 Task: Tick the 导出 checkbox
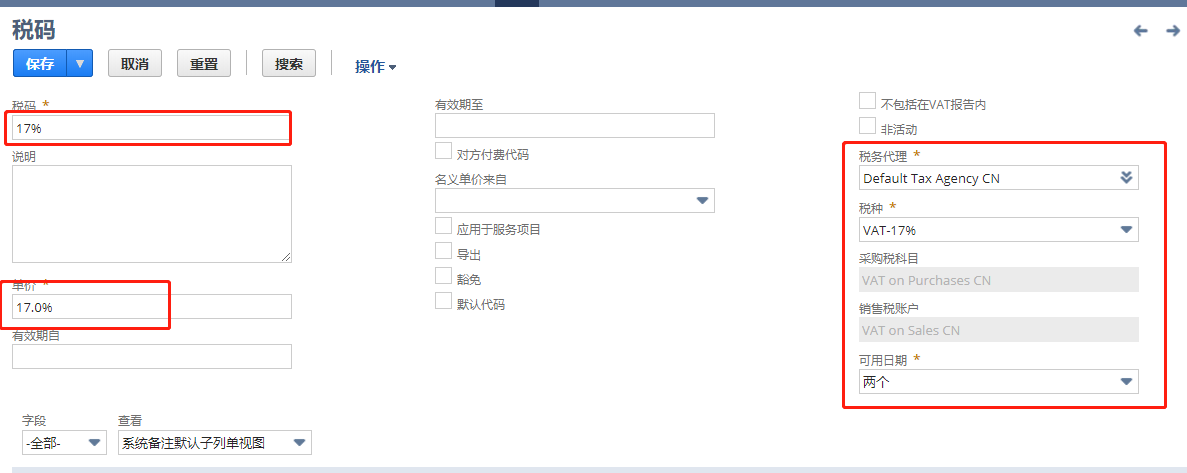point(443,252)
